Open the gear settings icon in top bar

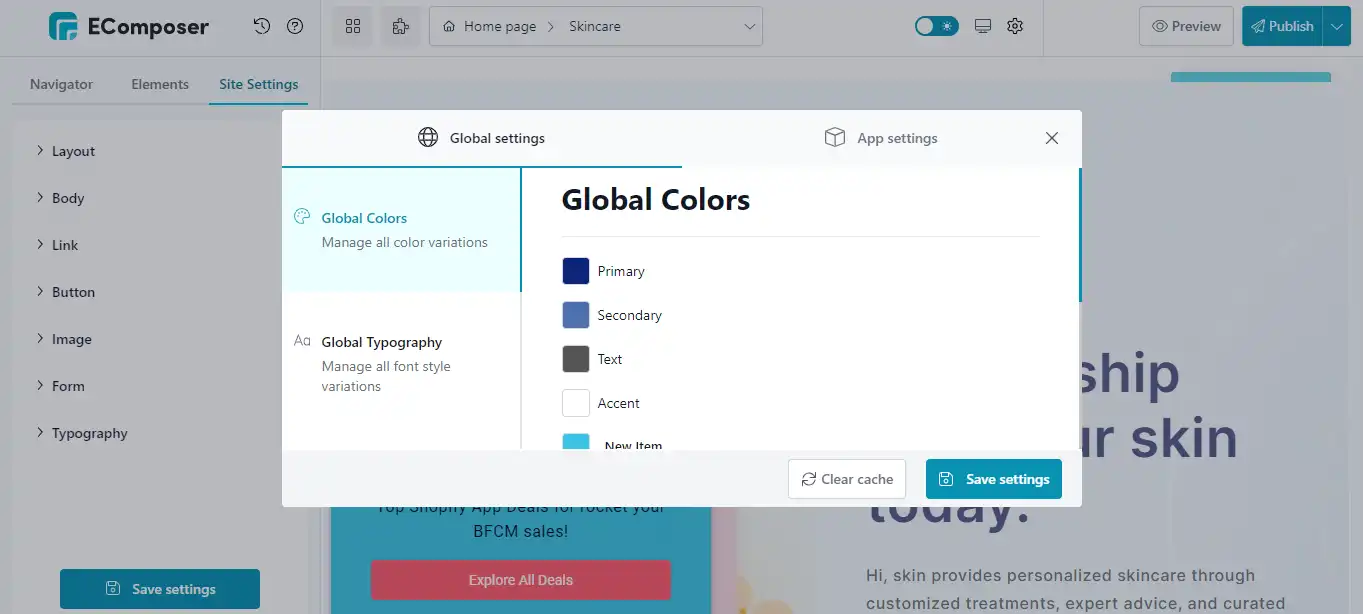point(1015,27)
